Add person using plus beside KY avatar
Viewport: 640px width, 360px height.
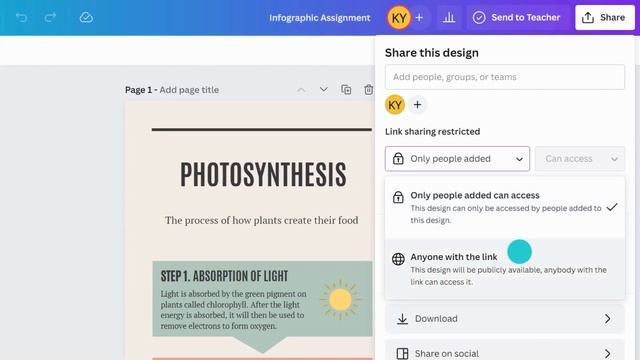(x=417, y=105)
